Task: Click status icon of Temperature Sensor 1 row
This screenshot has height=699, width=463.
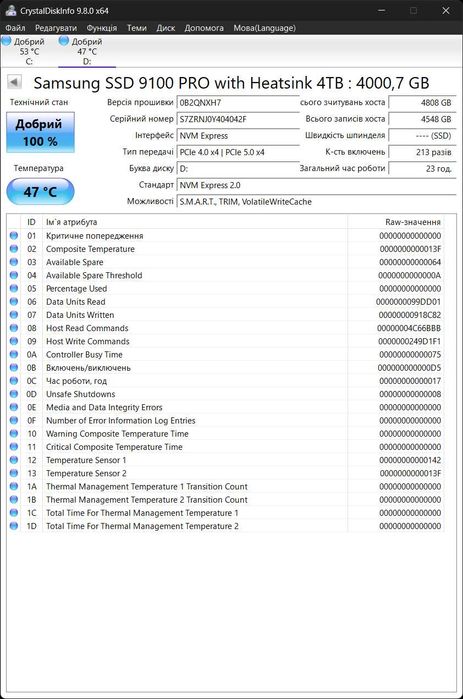Action: pos(14,460)
